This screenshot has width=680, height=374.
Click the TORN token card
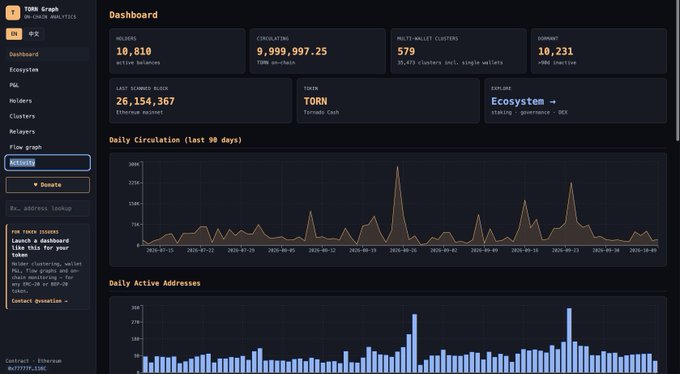(x=388, y=101)
